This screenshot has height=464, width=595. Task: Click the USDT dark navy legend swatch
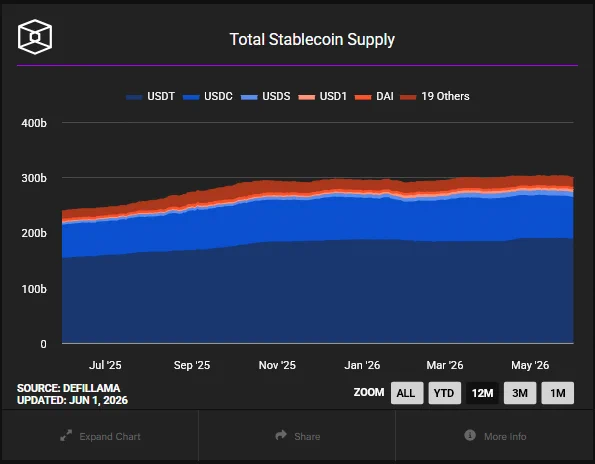(134, 97)
